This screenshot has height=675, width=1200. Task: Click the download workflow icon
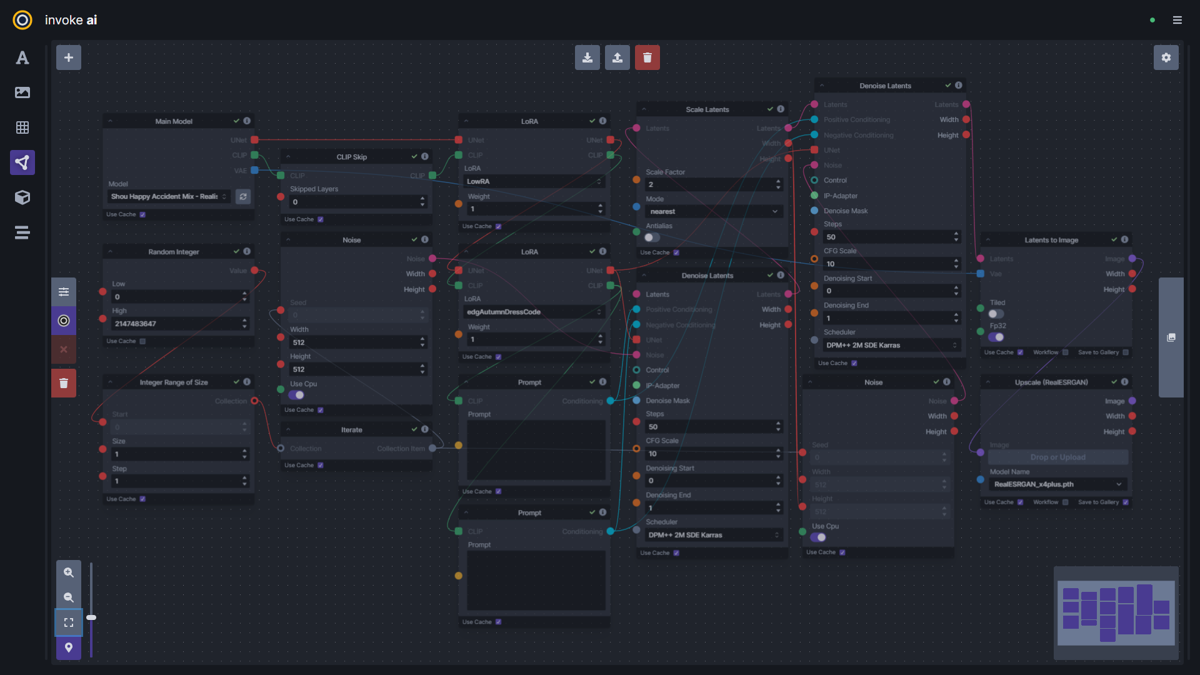point(588,57)
